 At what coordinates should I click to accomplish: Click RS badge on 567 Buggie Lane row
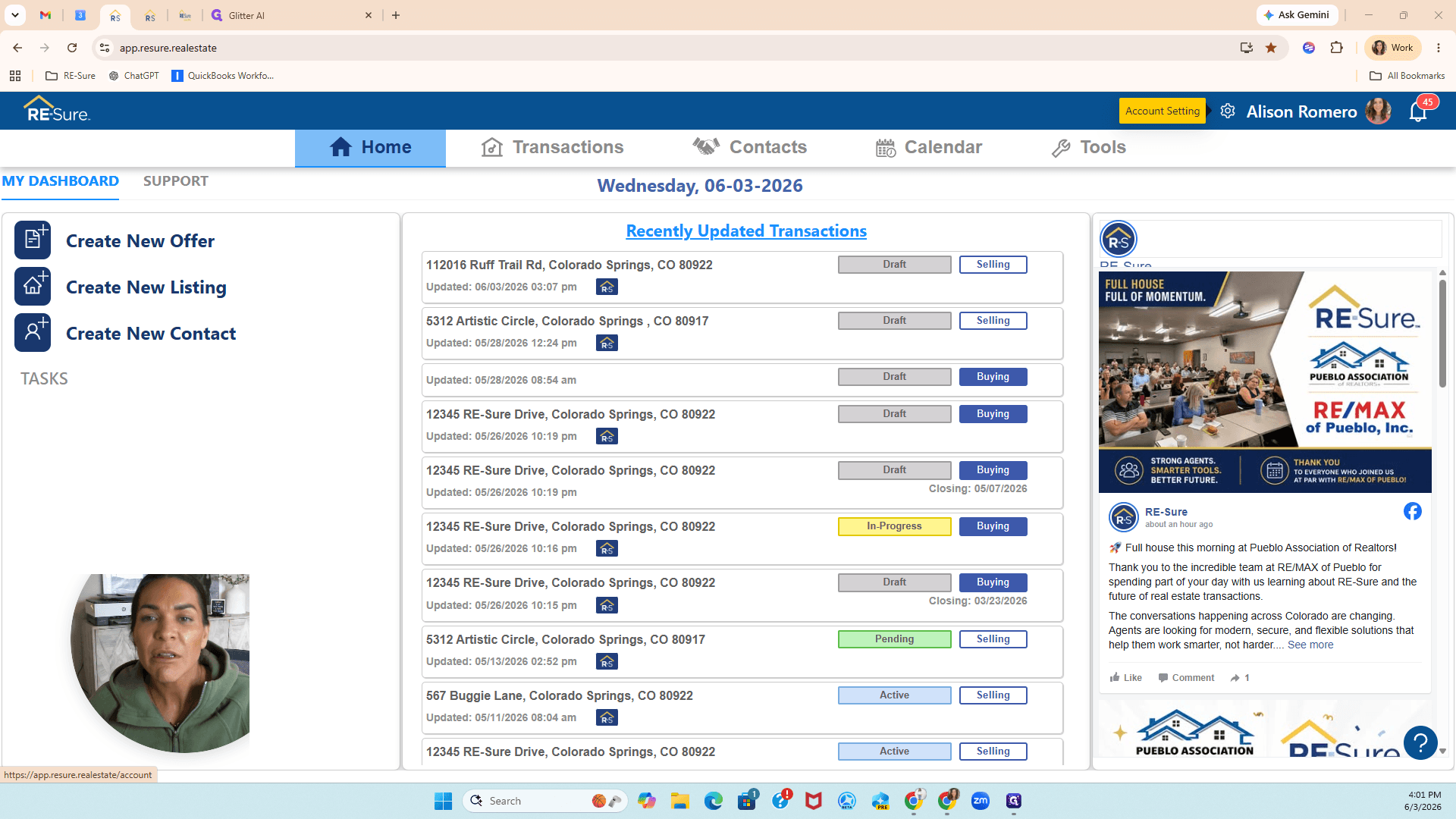pos(607,717)
